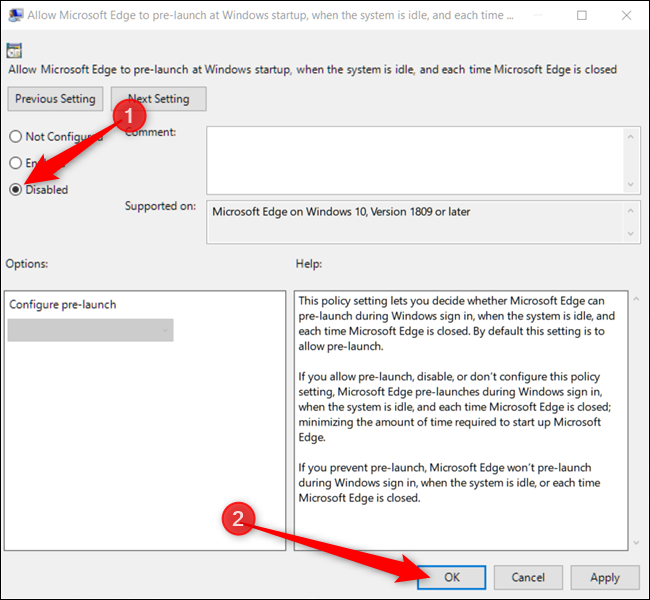Maximize the policy dialog window
Image resolution: width=650 pixels, height=600 pixels.
[582, 15]
